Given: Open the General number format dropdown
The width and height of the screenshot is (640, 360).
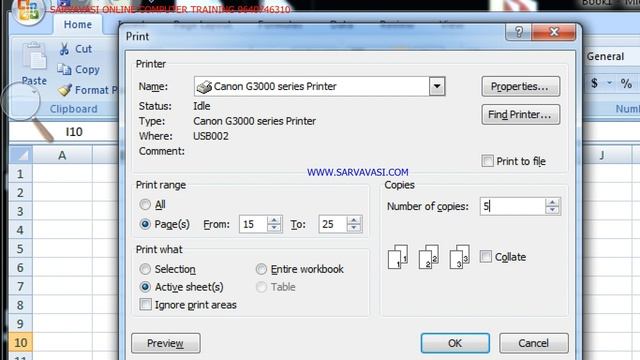Looking at the screenshot, I should click(613, 56).
